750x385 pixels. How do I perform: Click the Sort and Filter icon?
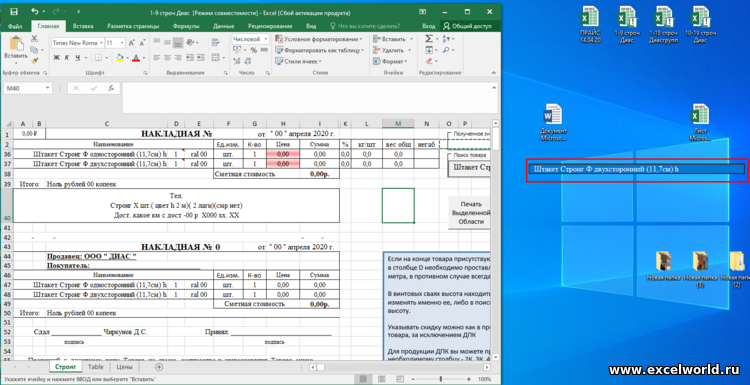coord(447,39)
